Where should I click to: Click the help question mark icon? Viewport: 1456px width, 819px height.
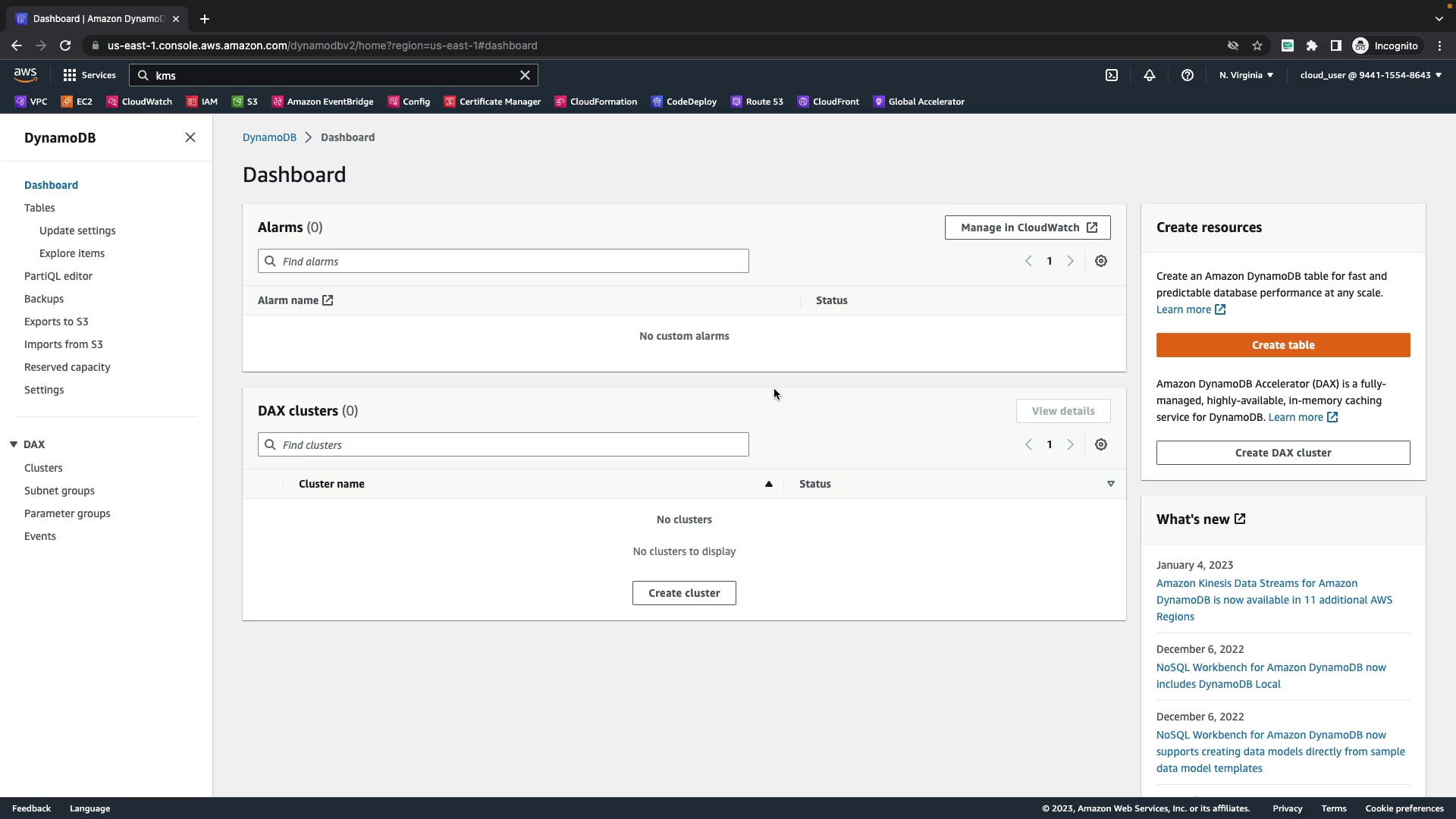[1188, 75]
